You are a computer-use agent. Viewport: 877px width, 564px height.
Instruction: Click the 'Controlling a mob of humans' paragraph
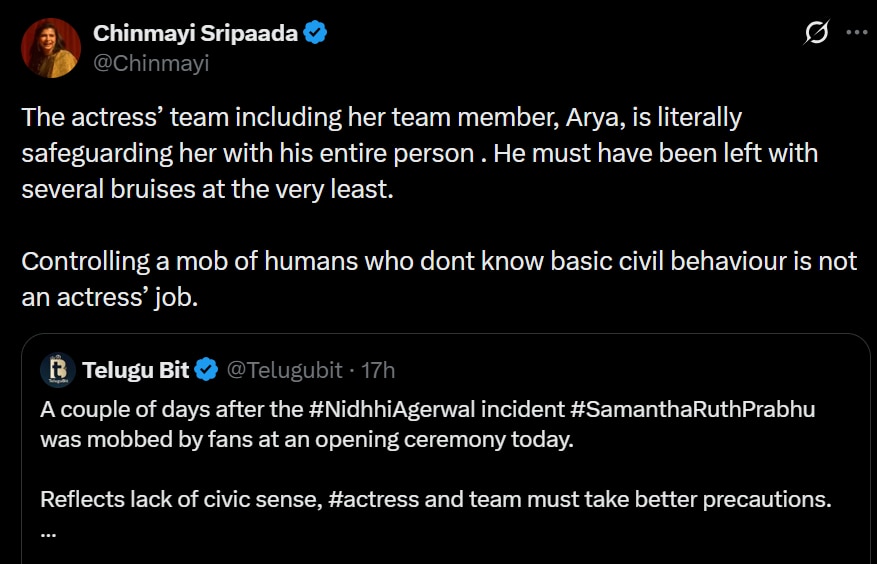pos(438,279)
